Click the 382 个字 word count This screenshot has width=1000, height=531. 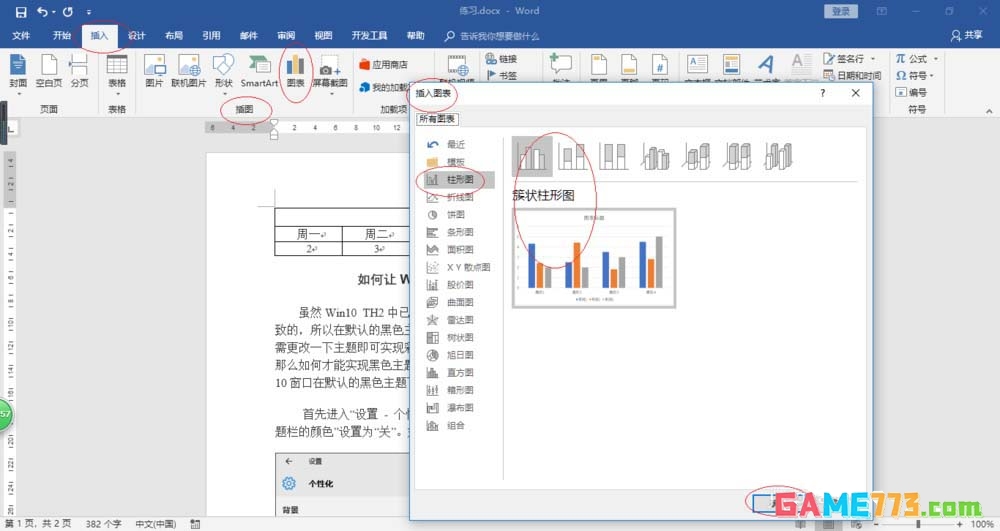click(x=103, y=524)
